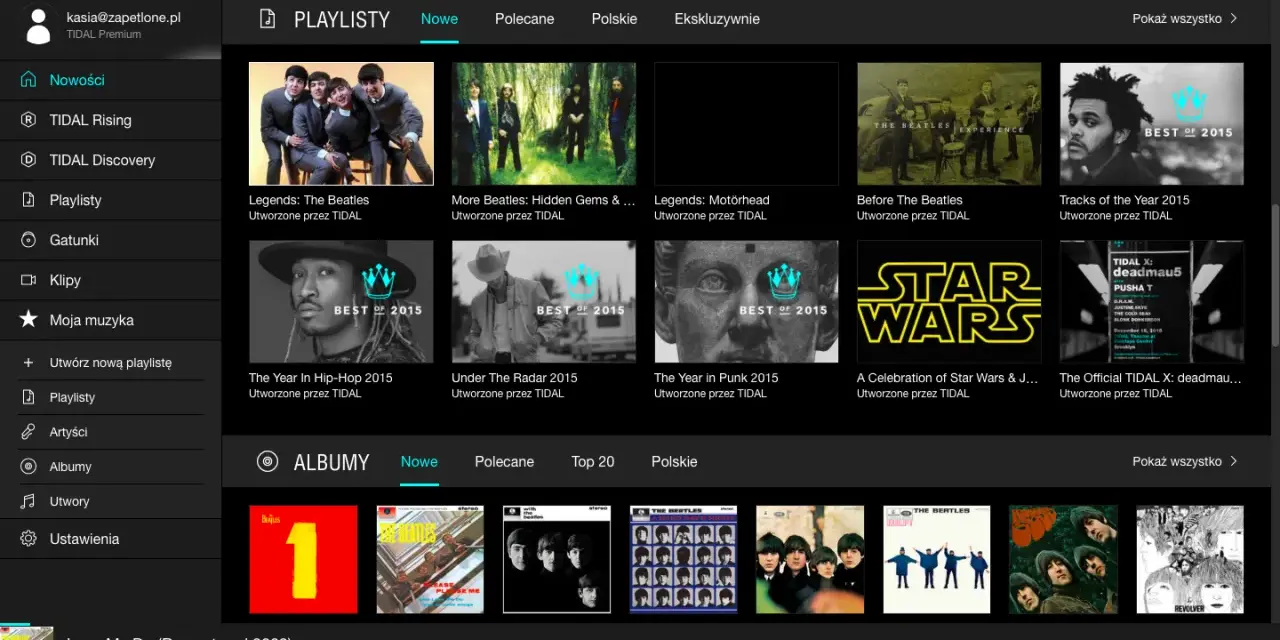Viewport: 1280px width, 640px height.
Task: Click the TIDAL Rising hexagon icon
Action: click(29, 120)
